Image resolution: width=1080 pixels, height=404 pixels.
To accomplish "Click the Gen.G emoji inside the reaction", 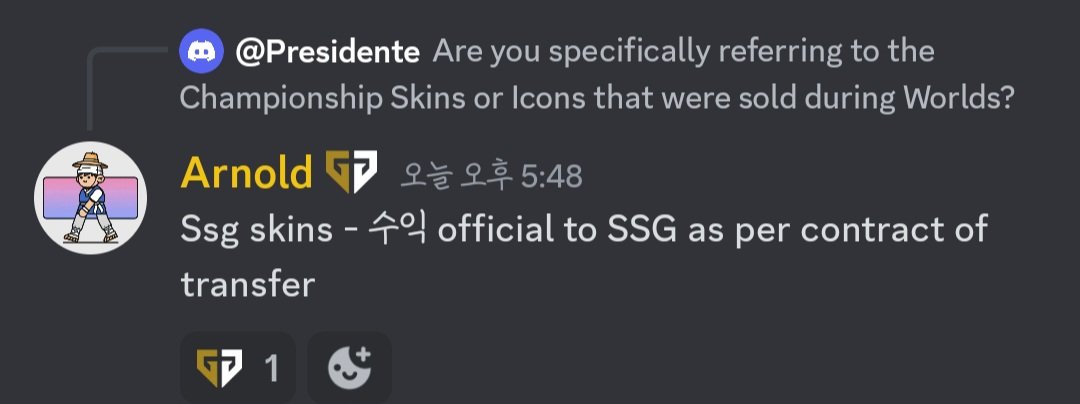I will (219, 369).
